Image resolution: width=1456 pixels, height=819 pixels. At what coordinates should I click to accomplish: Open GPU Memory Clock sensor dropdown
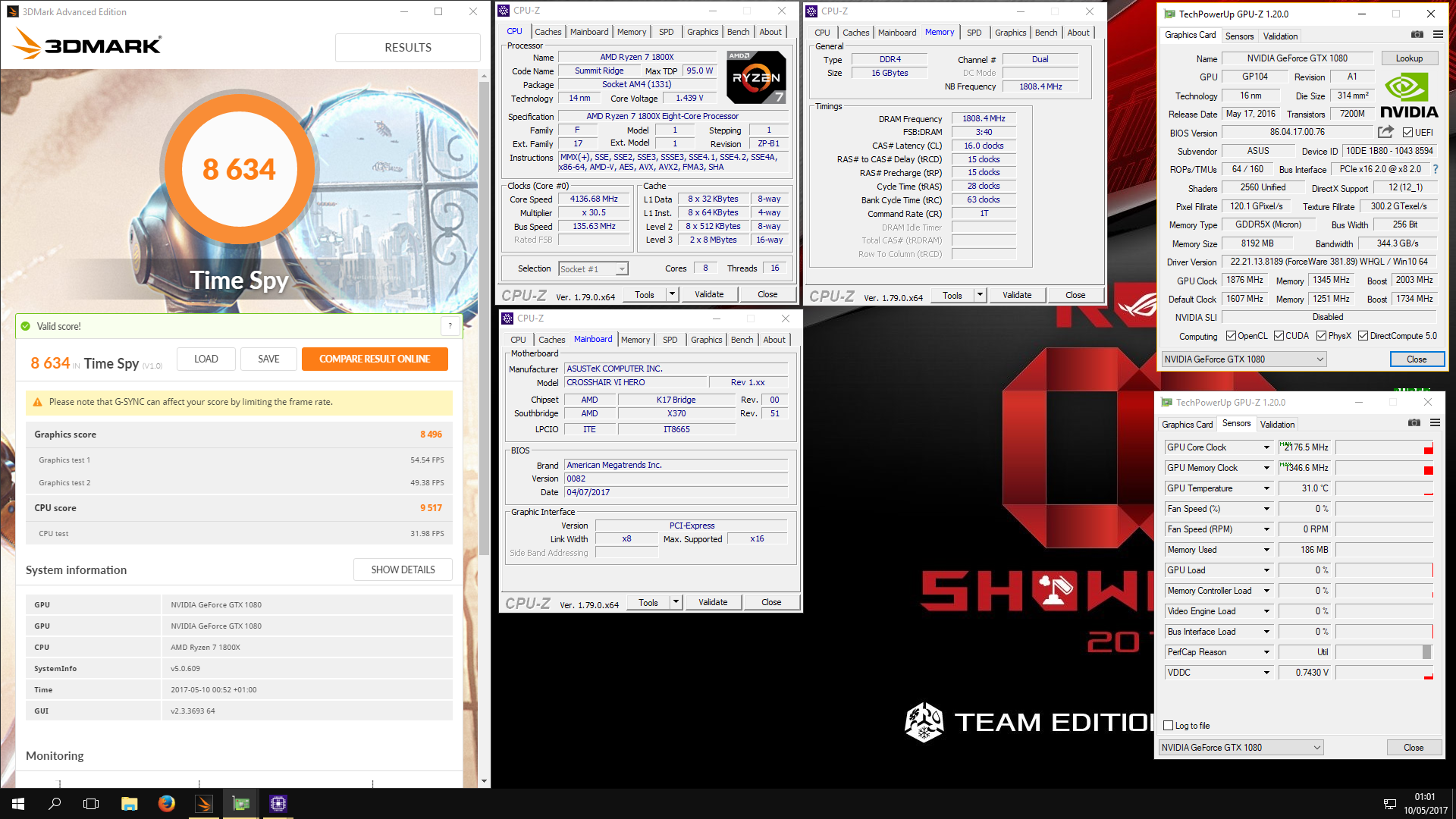click(1266, 468)
